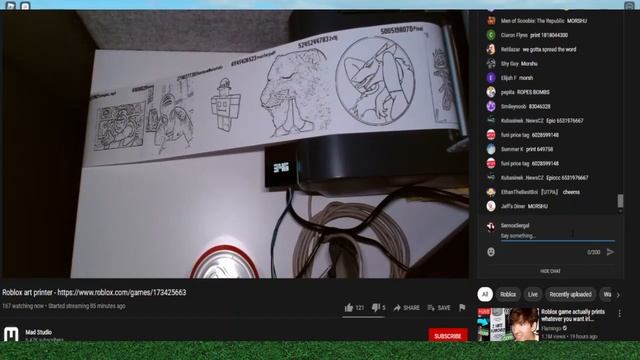The width and height of the screenshot is (640, 360).
Task: Click EthanTheBestBoi's avatar in chat
Action: click(491, 192)
